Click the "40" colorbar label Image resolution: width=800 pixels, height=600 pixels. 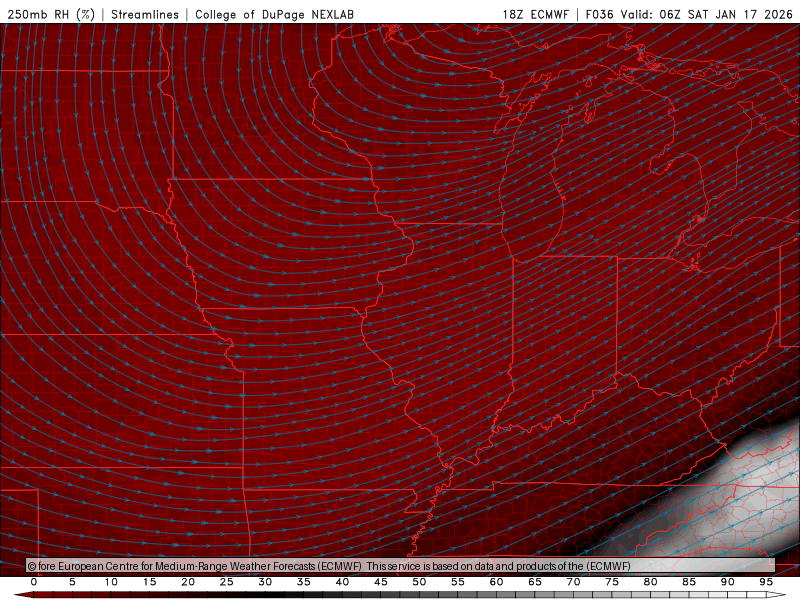point(342,582)
